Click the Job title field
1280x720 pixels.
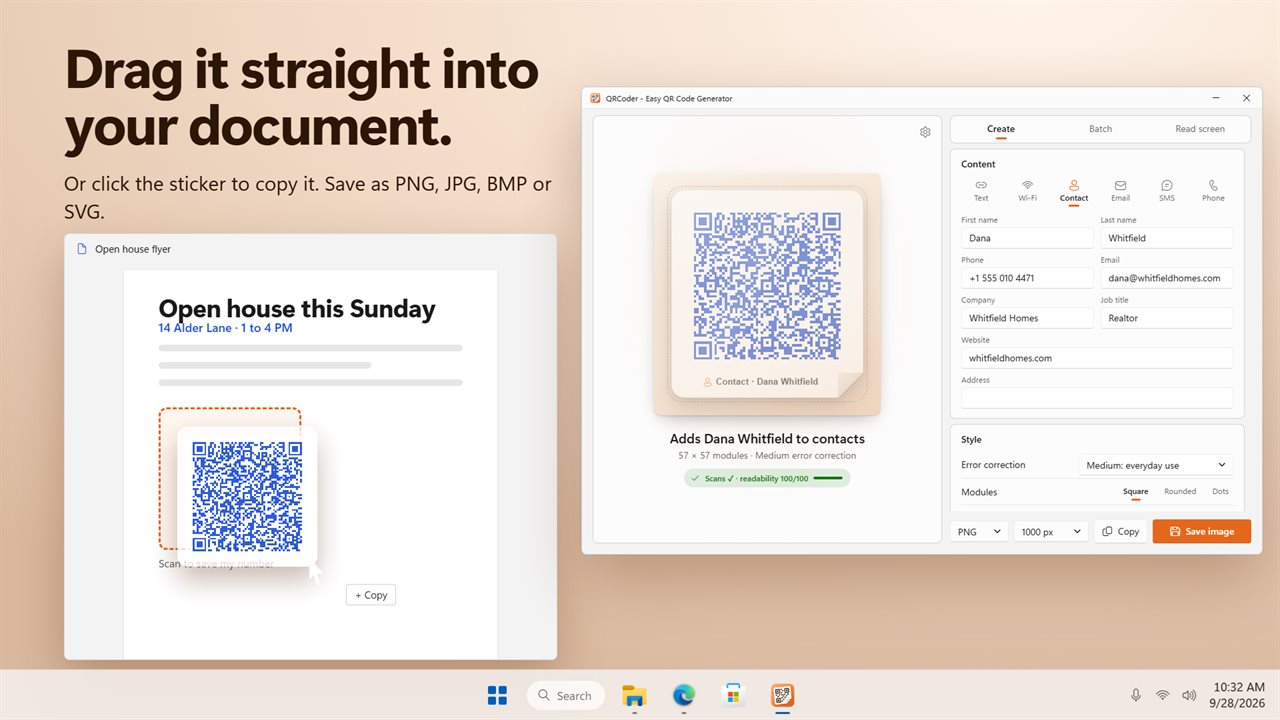point(1167,318)
